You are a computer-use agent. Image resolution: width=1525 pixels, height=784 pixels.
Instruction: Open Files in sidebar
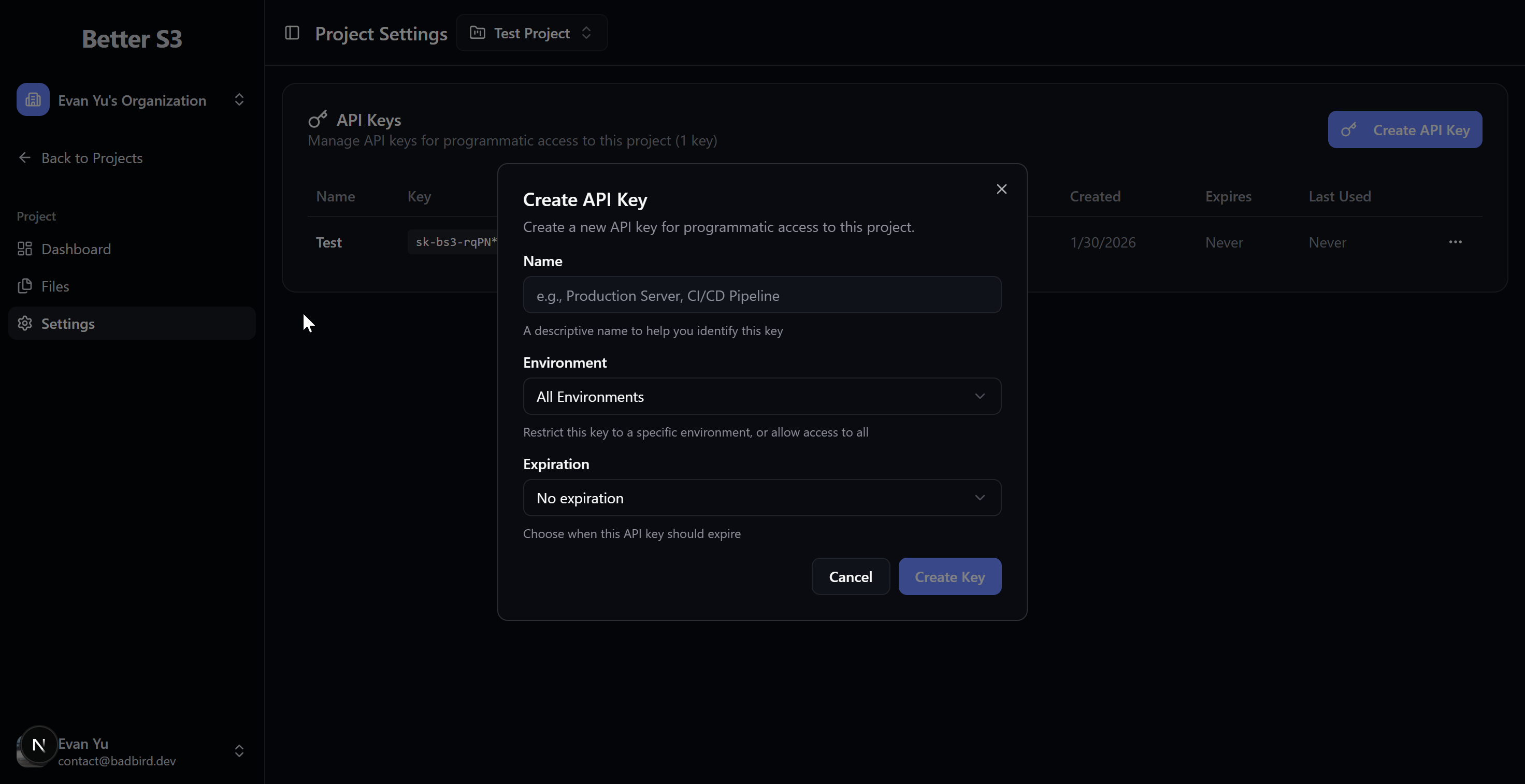(55, 286)
